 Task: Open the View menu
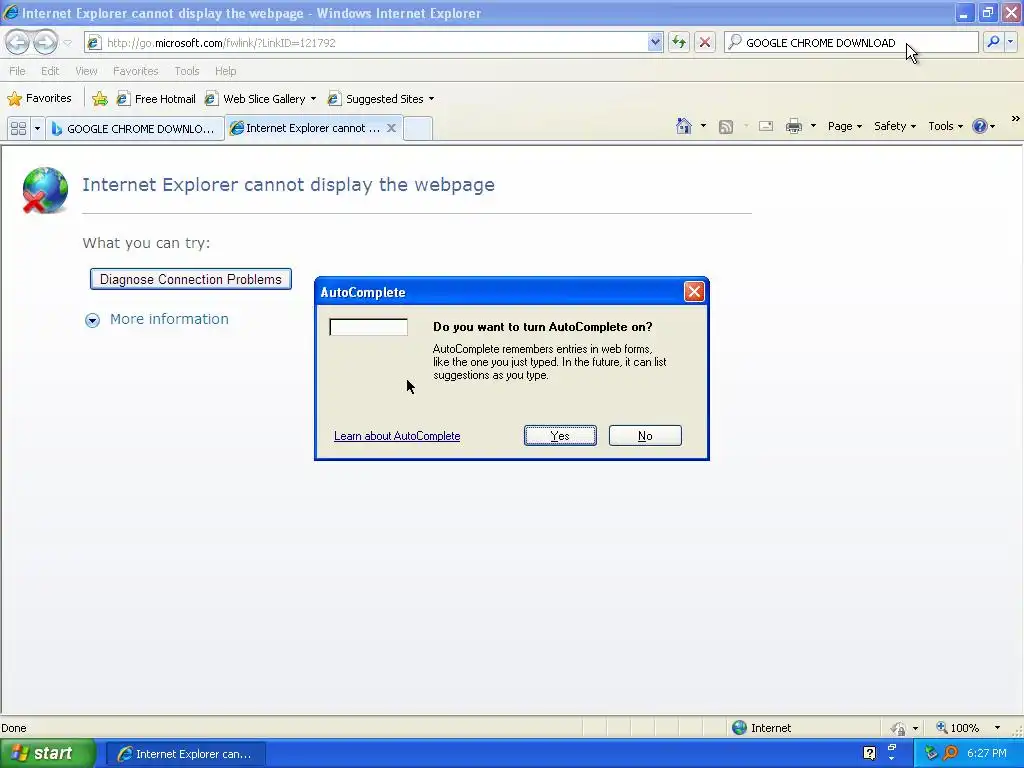tap(86, 71)
